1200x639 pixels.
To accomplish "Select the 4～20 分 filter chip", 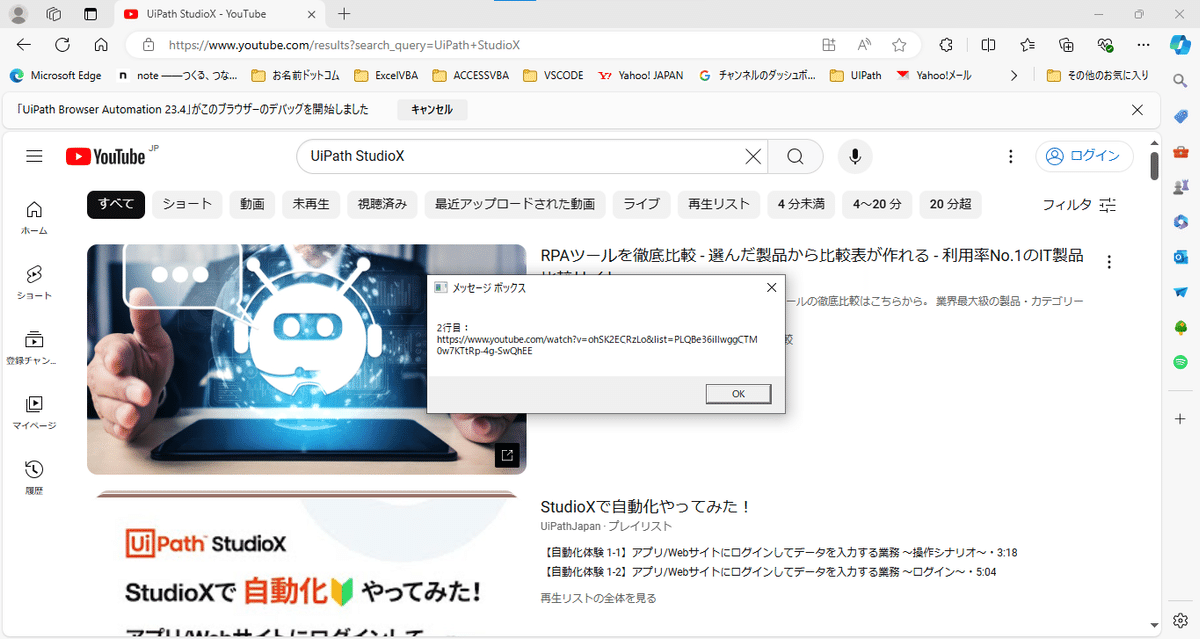I will [x=877, y=204].
